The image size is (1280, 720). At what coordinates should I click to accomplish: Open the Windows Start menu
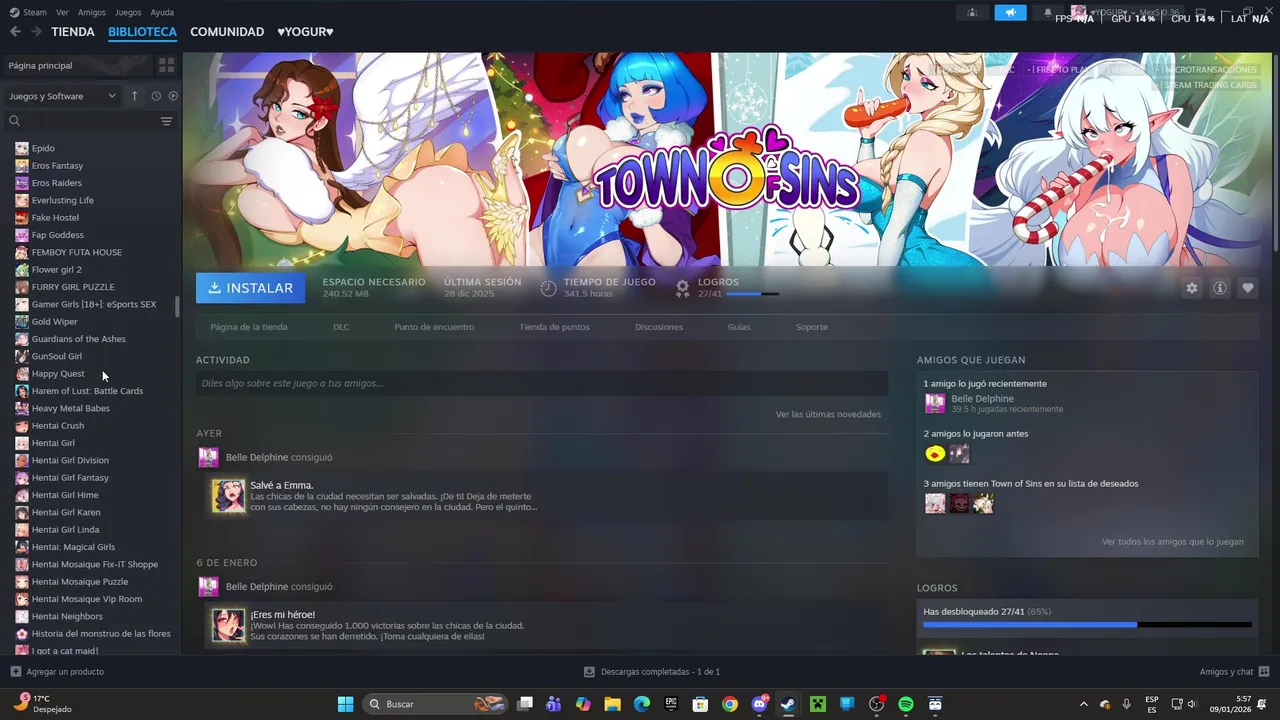pyautogui.click(x=345, y=704)
